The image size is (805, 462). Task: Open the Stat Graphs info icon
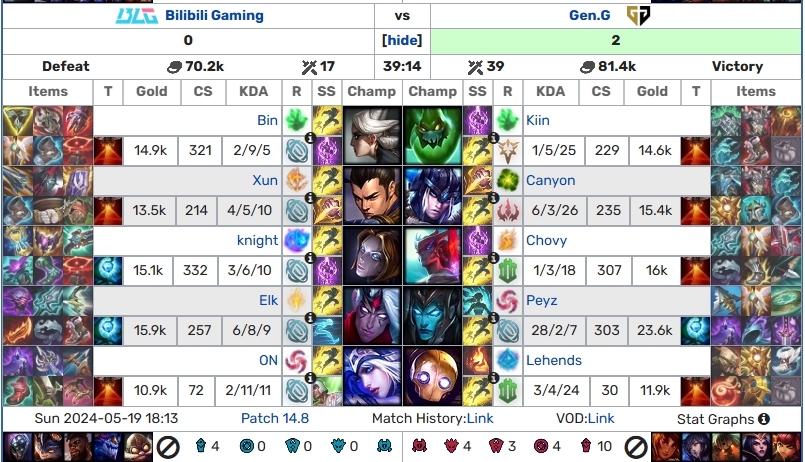(764, 419)
